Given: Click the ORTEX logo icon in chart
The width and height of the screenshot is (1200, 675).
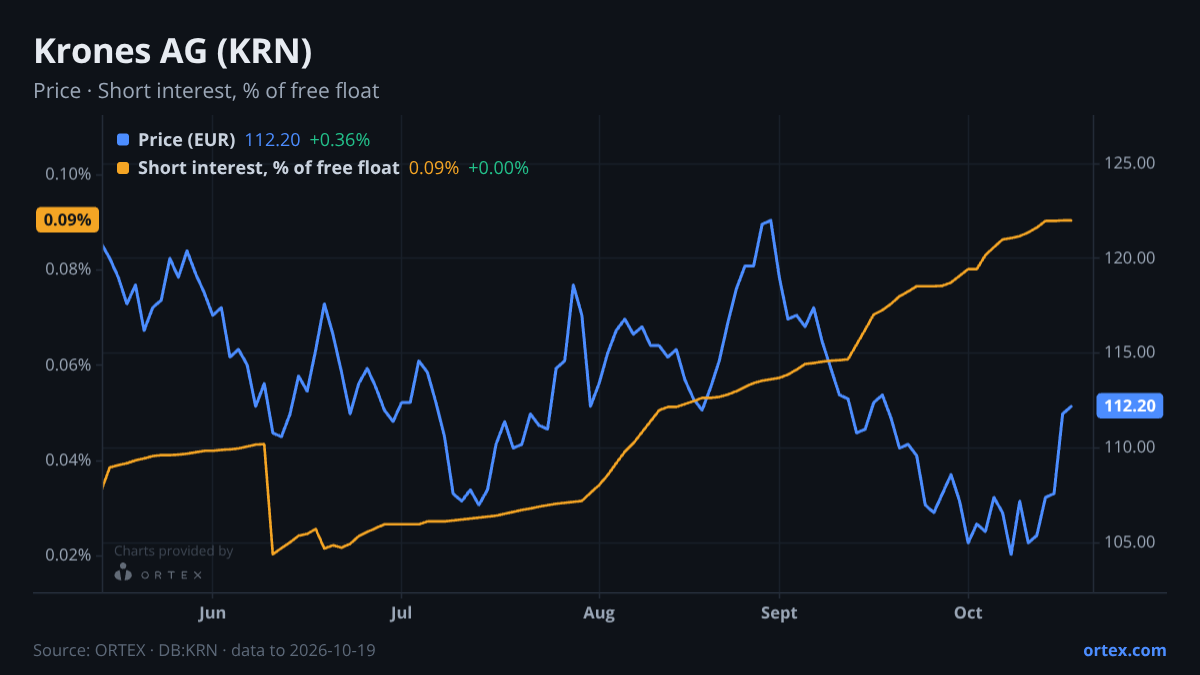Looking at the screenshot, I should point(123,573).
